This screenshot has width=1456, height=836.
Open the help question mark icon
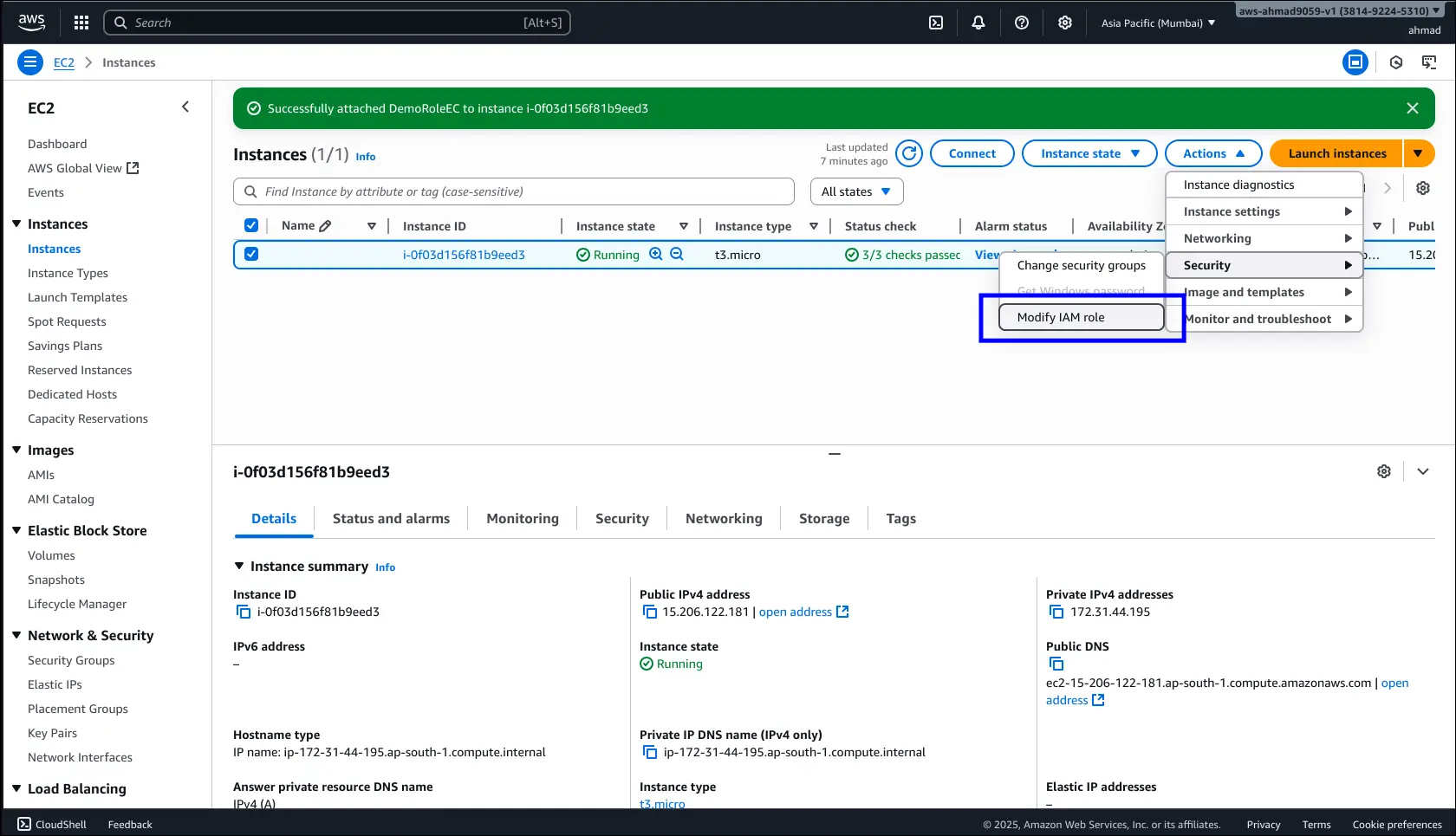1022,23
